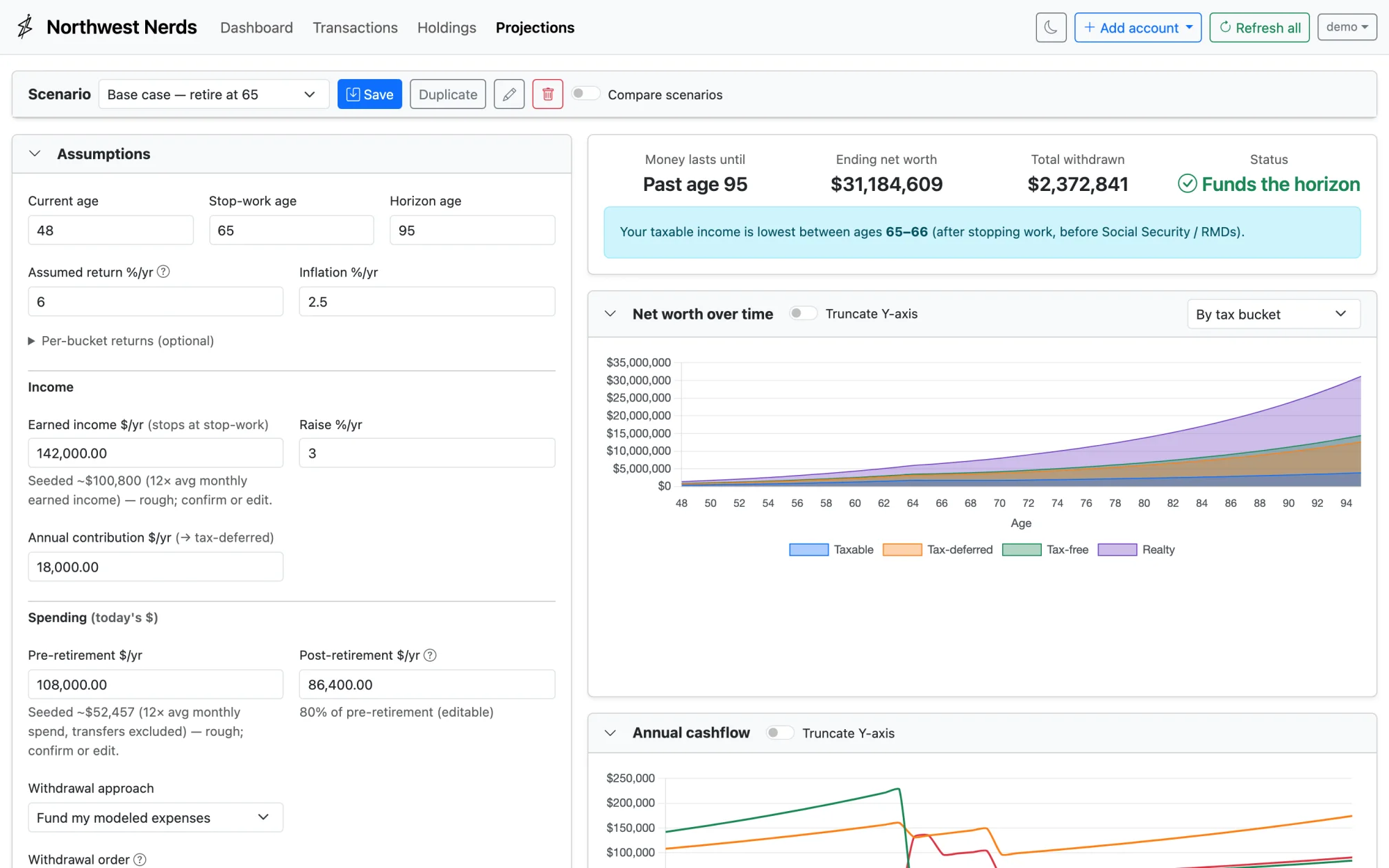Open the By tax bucket dropdown
This screenshot has height=868, width=1389.
tap(1273, 314)
